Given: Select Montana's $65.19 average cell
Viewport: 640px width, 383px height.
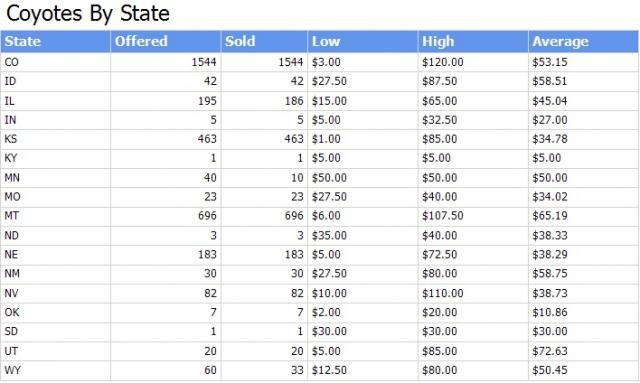Looking at the screenshot, I should tap(549, 216).
